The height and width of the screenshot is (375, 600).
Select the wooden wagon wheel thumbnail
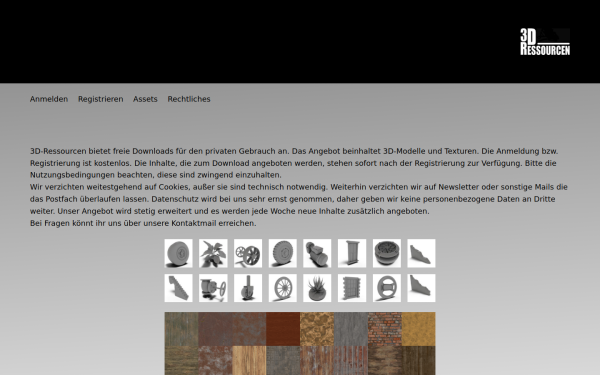[x=283, y=288]
